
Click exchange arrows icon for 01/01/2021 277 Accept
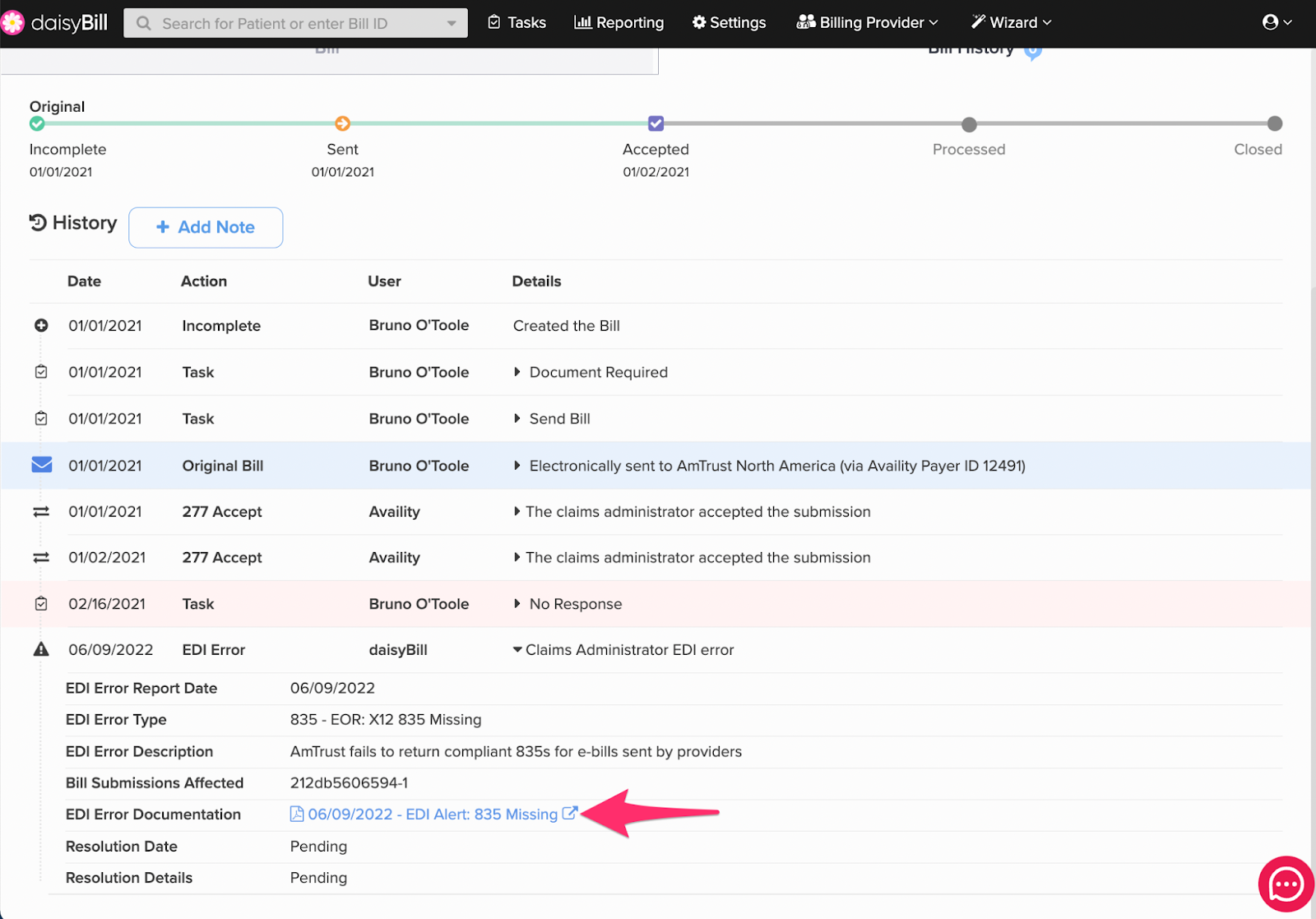(41, 512)
